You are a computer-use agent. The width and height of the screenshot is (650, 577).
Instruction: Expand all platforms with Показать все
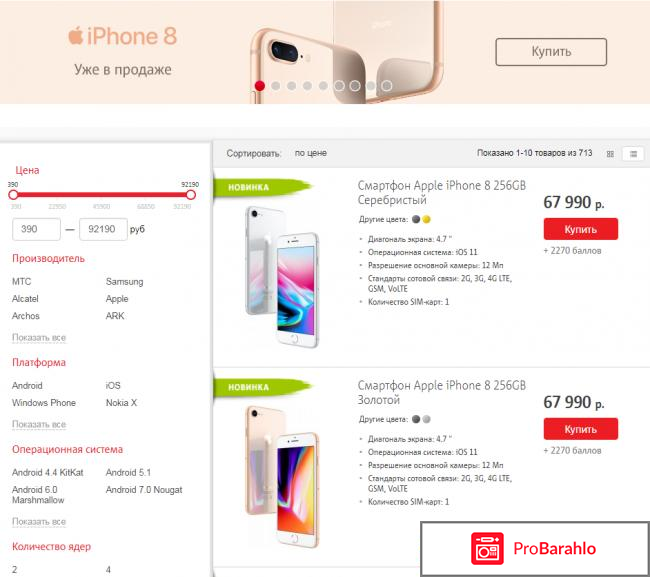tap(39, 424)
